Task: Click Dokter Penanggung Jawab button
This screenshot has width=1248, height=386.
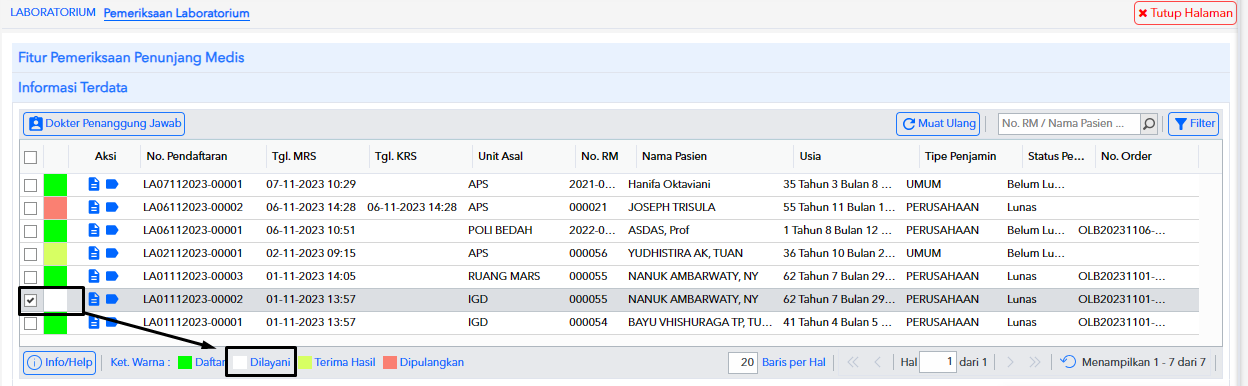Action: [105, 124]
